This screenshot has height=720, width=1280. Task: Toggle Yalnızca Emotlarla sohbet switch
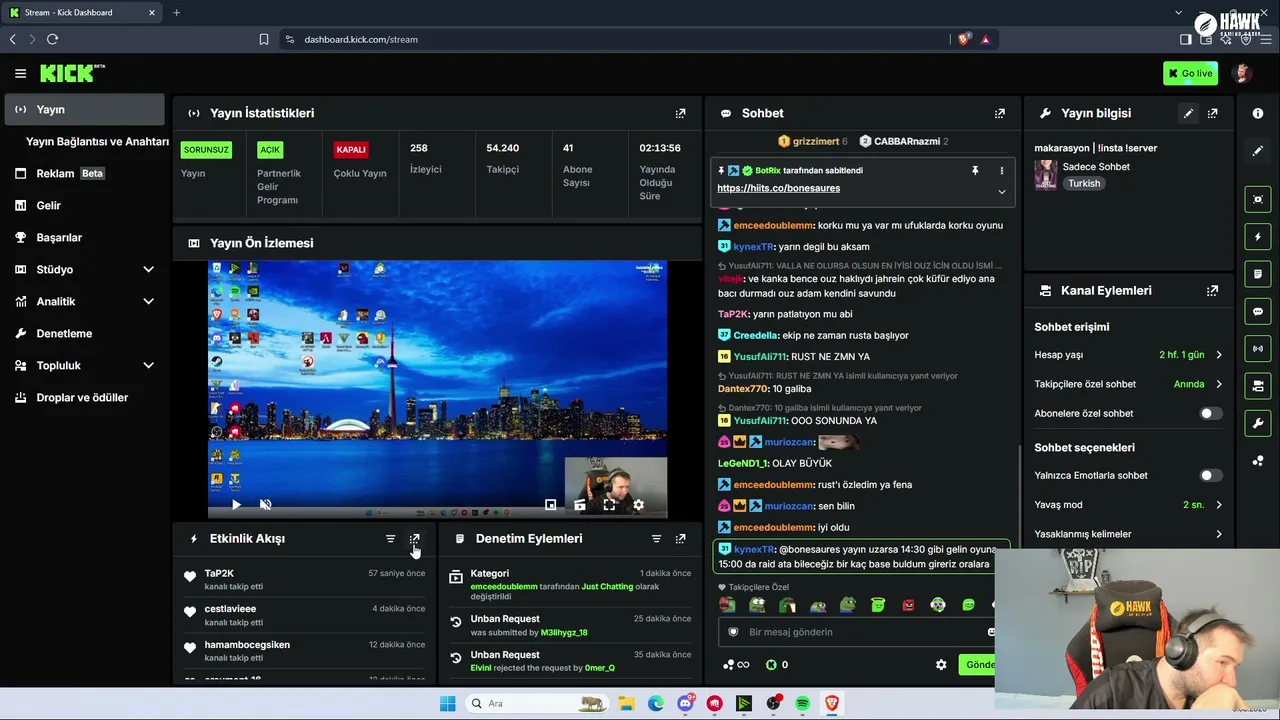[1210, 476]
